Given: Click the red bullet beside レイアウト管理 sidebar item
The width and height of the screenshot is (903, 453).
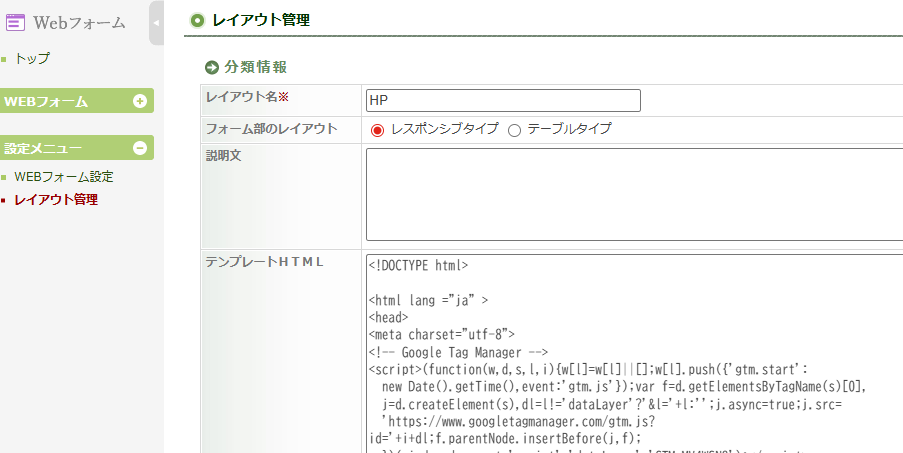Looking at the screenshot, I should tap(4, 200).
